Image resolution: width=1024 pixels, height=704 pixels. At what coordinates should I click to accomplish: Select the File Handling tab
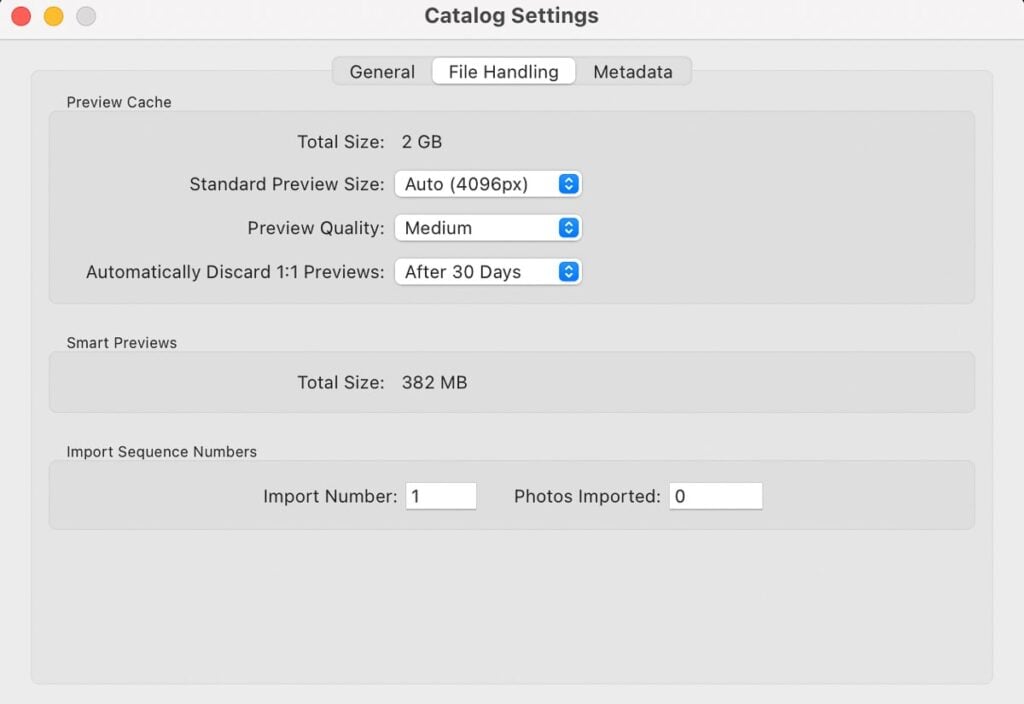(x=503, y=72)
